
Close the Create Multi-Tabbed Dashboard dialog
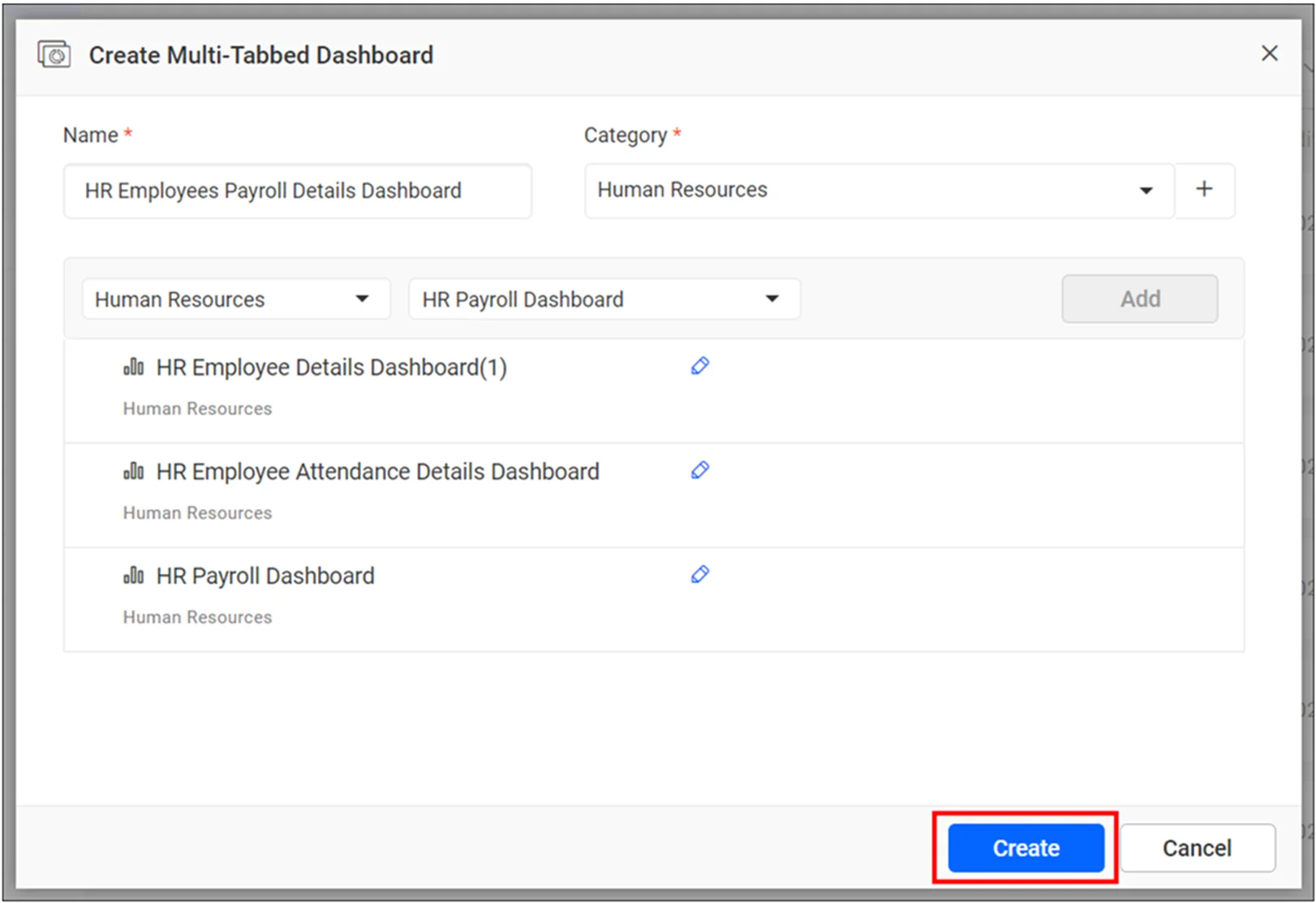[x=1269, y=53]
